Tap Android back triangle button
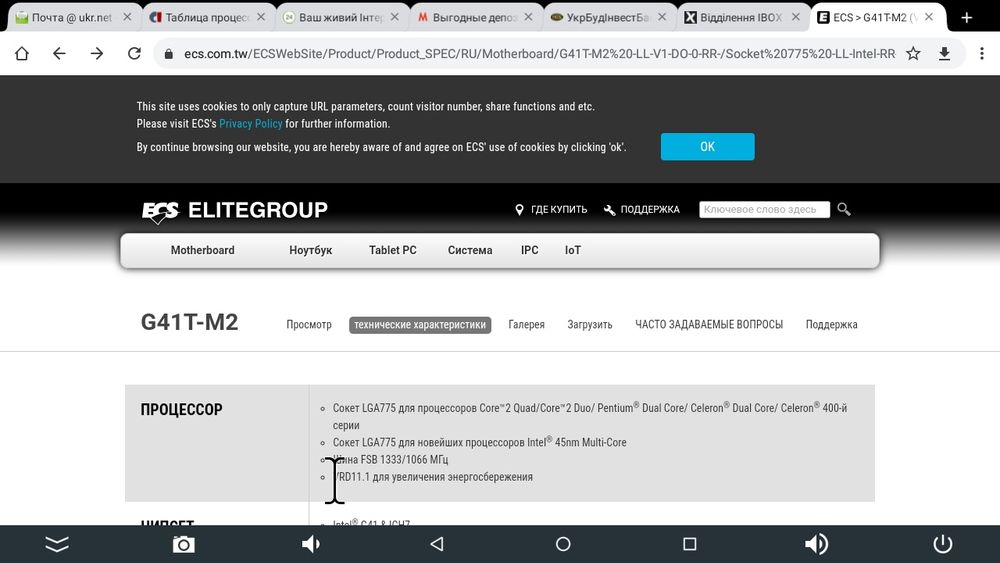The image size is (1000, 563). pyautogui.click(x=437, y=544)
